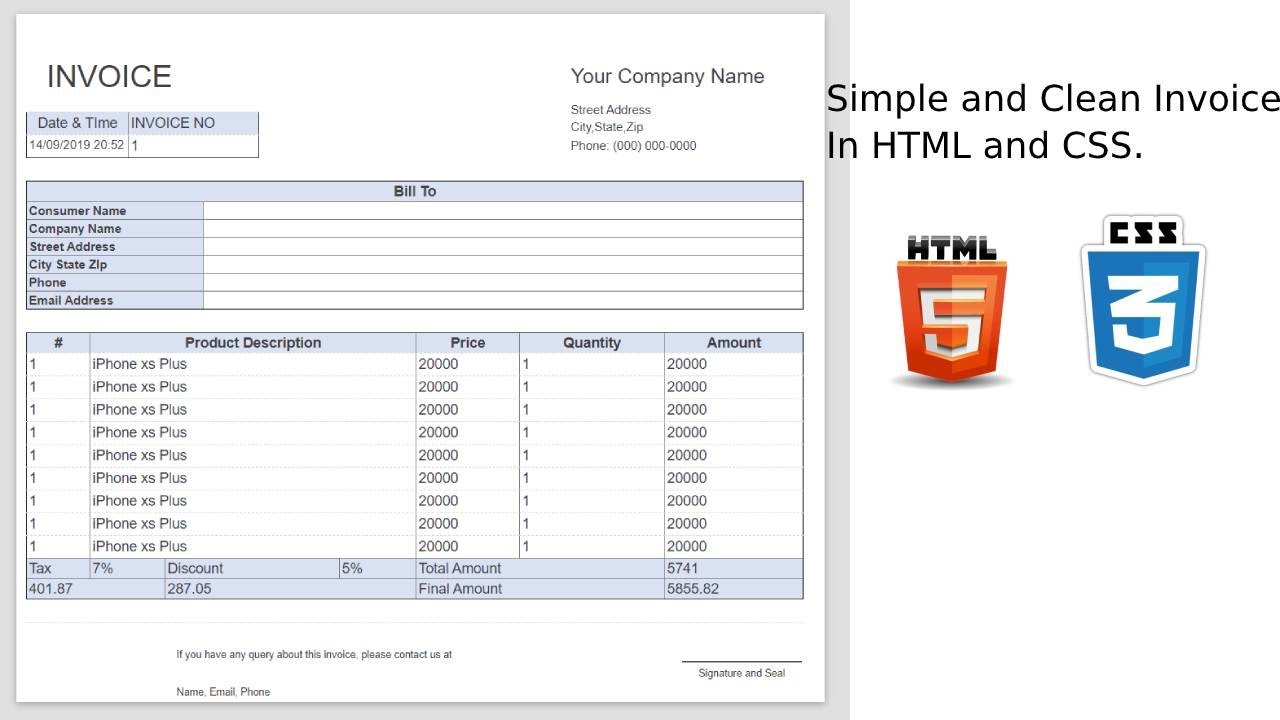
Task: Click the Email Address input field
Action: tap(500, 300)
